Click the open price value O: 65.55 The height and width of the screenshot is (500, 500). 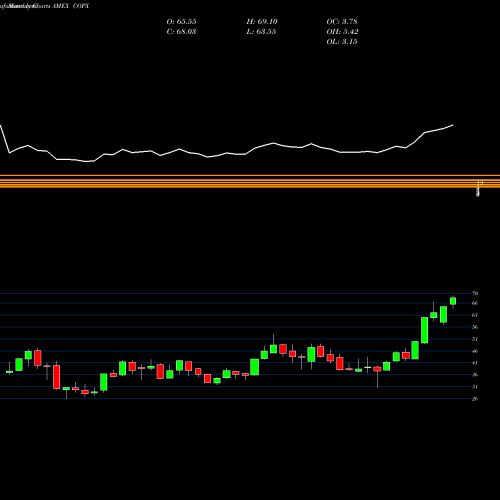click(x=181, y=22)
